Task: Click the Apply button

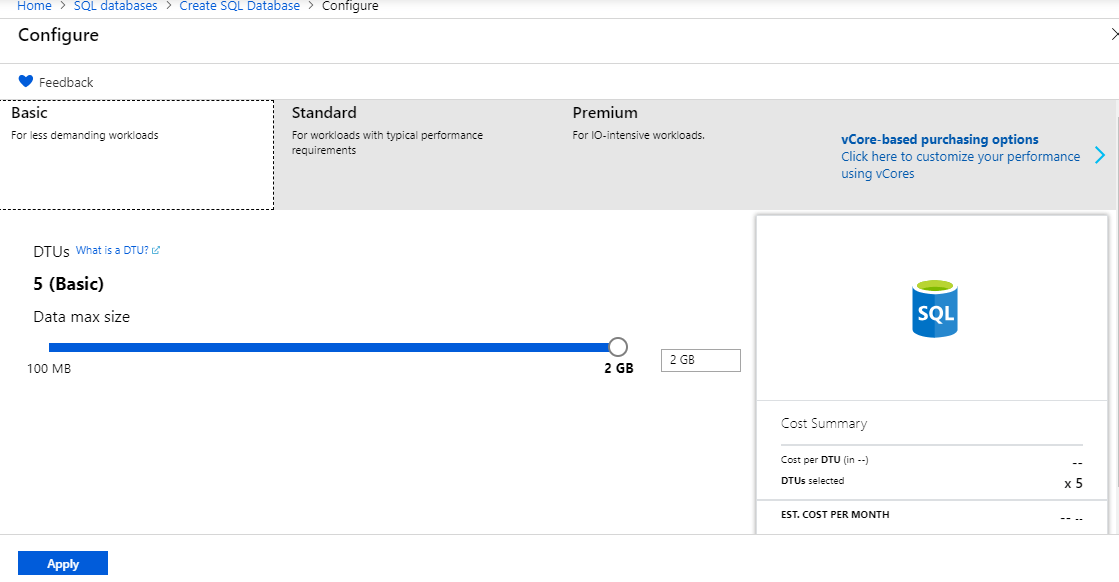Action: pyautogui.click(x=63, y=563)
